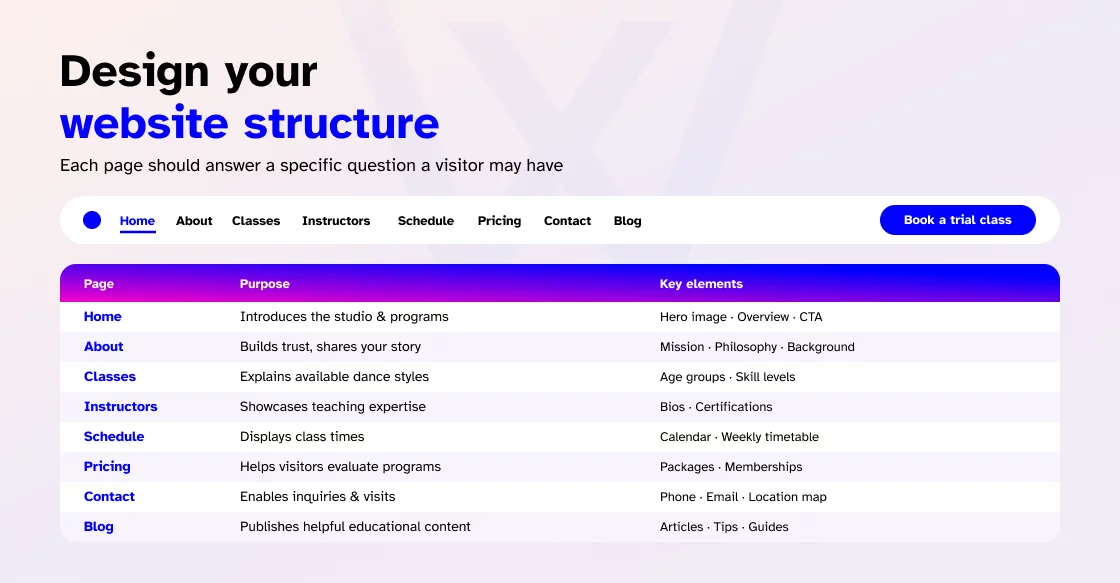Image resolution: width=1120 pixels, height=583 pixels.
Task: Click 'Mission · Philosophy · Background' cell
Action: click(x=757, y=347)
